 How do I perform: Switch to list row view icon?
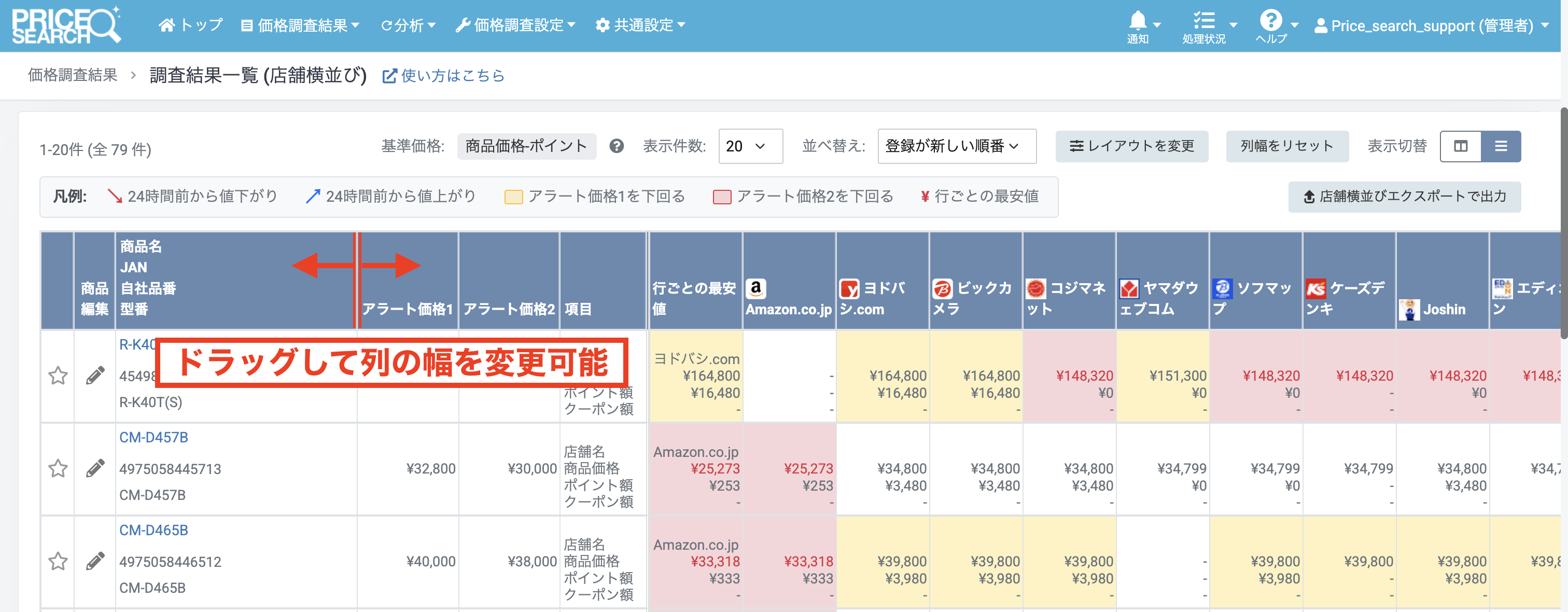tap(1501, 146)
